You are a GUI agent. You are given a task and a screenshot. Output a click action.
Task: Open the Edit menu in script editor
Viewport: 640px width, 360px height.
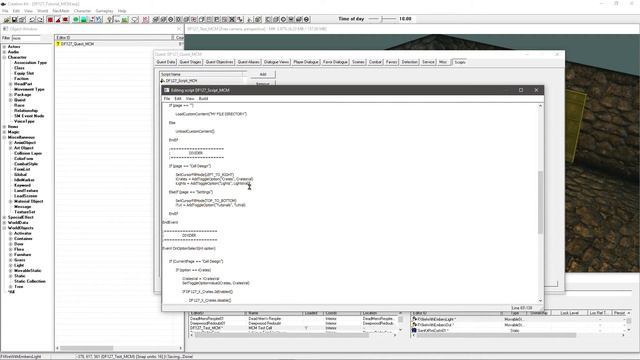tap(178, 99)
